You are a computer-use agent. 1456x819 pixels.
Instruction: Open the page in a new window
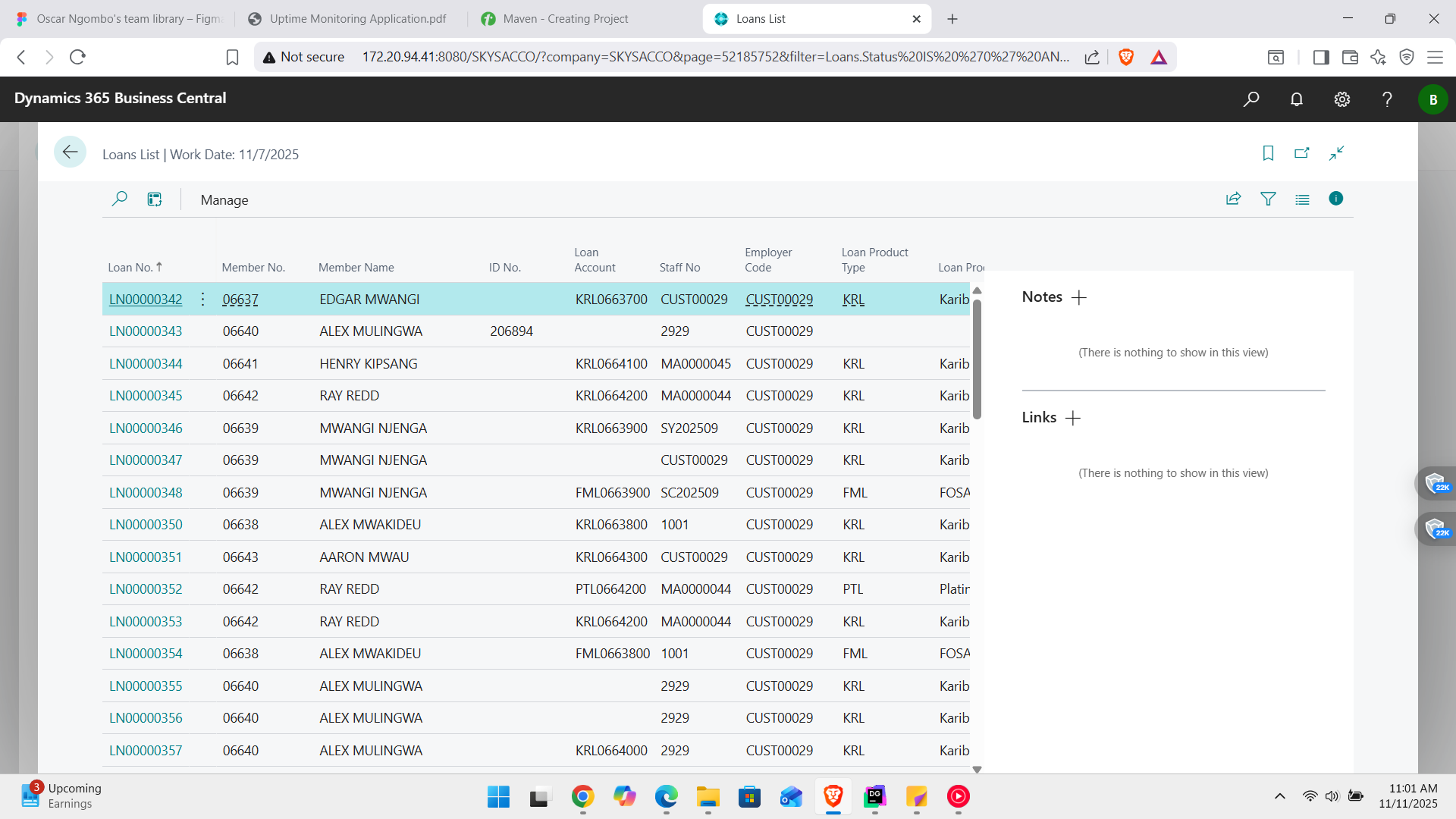click(x=1301, y=152)
